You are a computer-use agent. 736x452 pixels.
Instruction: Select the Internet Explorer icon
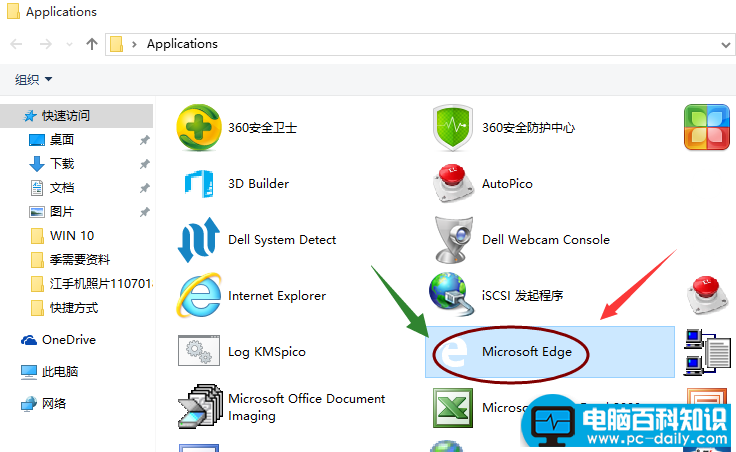click(199, 295)
